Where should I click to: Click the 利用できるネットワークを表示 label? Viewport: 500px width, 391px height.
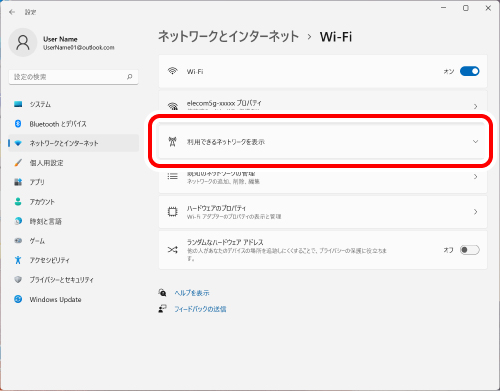pos(226,142)
